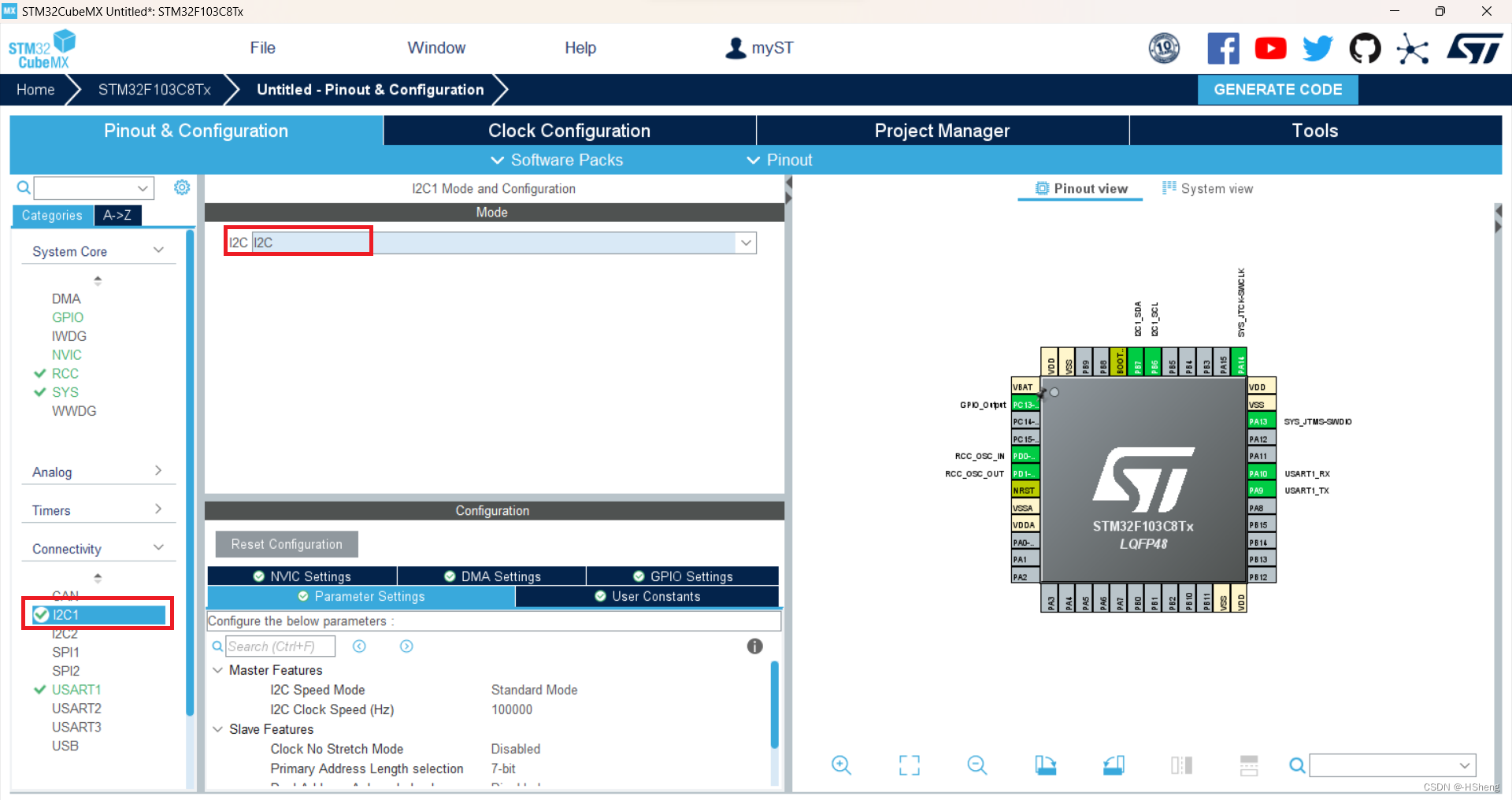This screenshot has width=1512, height=800.
Task: Open the Facebook icon link
Action: (1223, 49)
